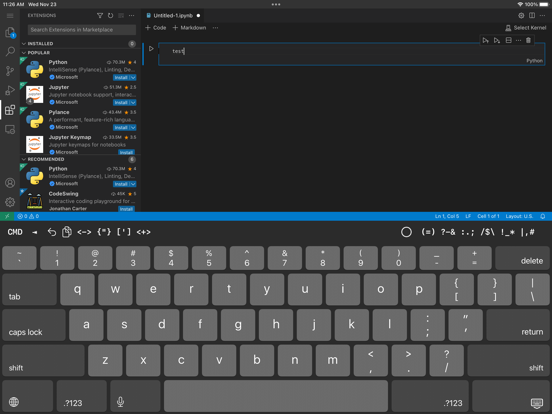Select the Untitled-1.ipynb tab
The height and width of the screenshot is (414, 552).
[x=173, y=15]
